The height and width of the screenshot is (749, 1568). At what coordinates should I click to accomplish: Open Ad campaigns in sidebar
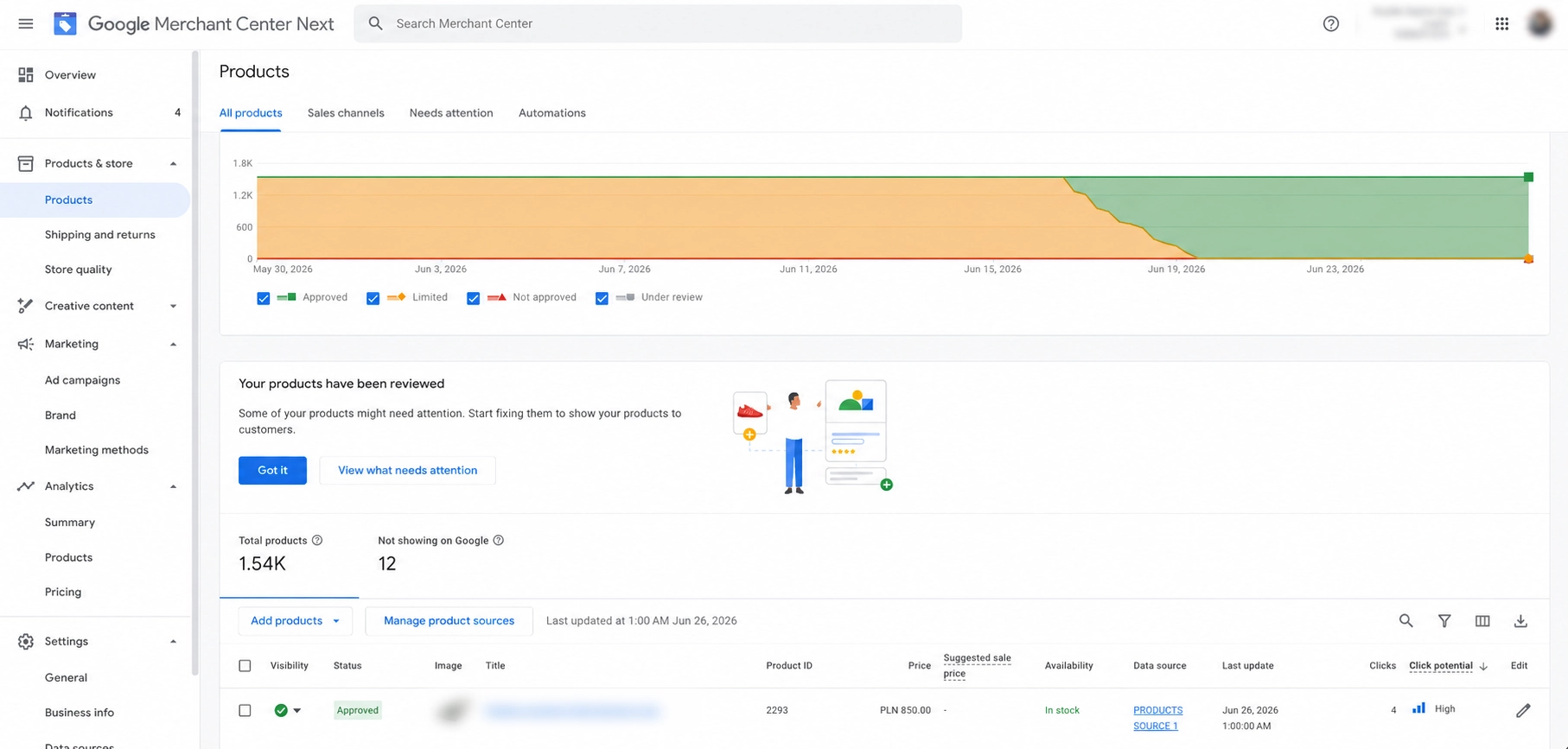click(82, 380)
